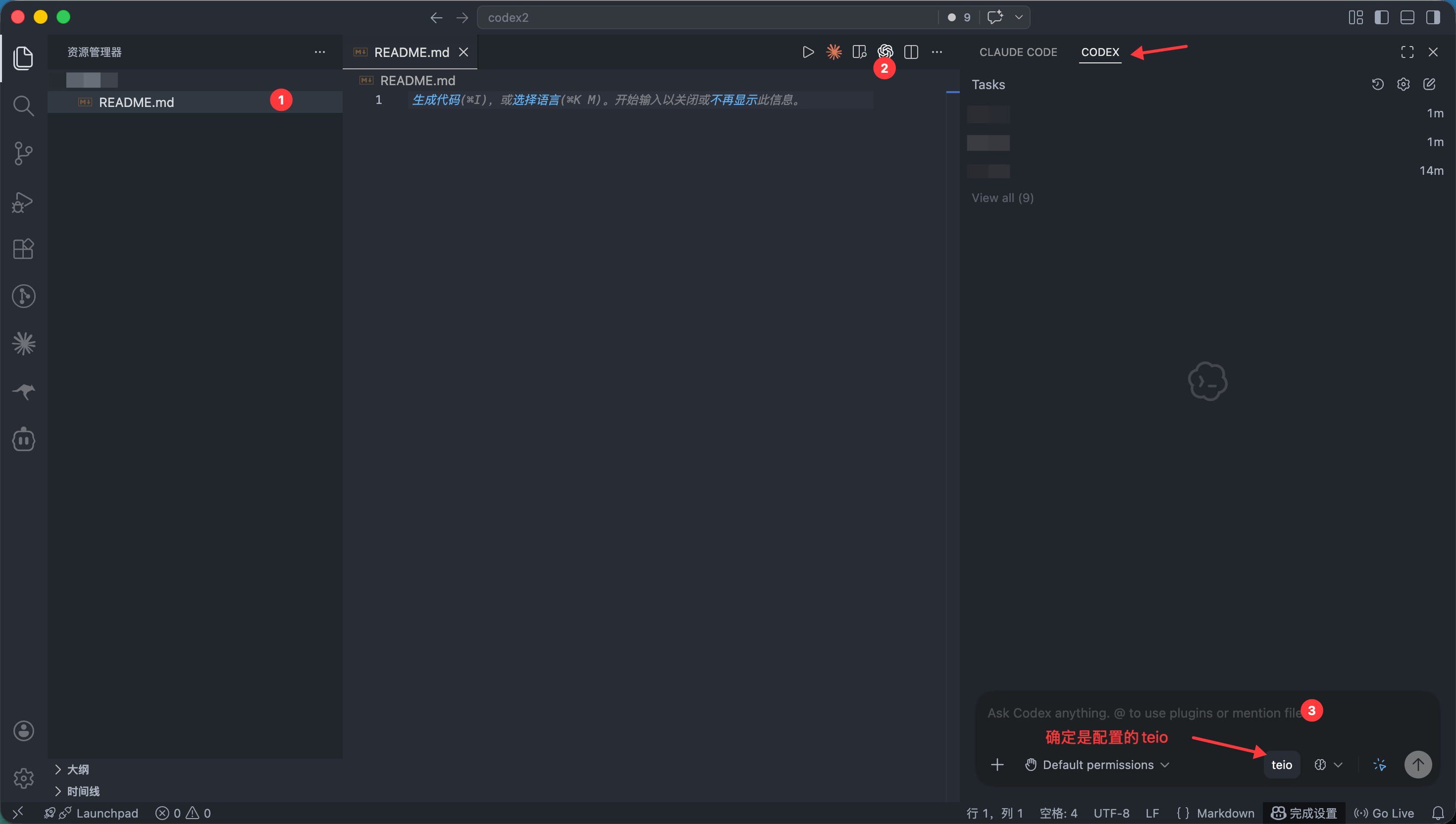Open the Git Graph icon in the activity bar
This screenshot has height=824, width=1456.
[x=23, y=296]
